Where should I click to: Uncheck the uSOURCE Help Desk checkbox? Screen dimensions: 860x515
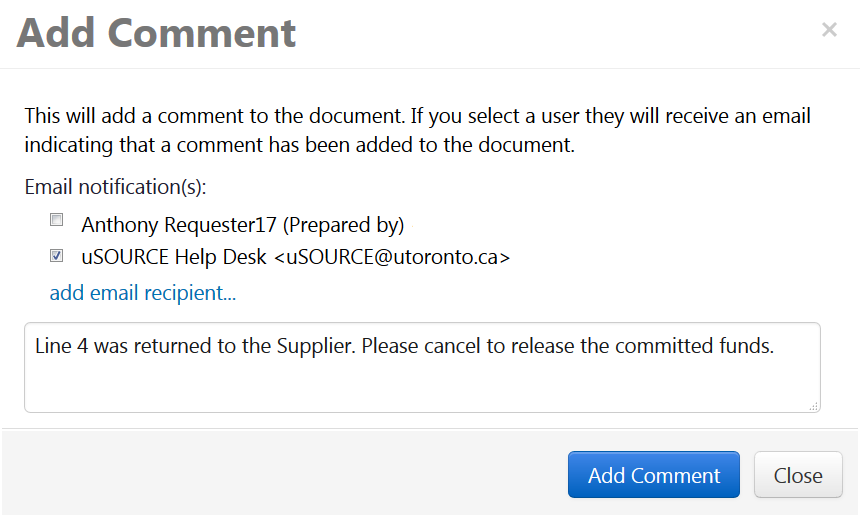click(x=57, y=255)
